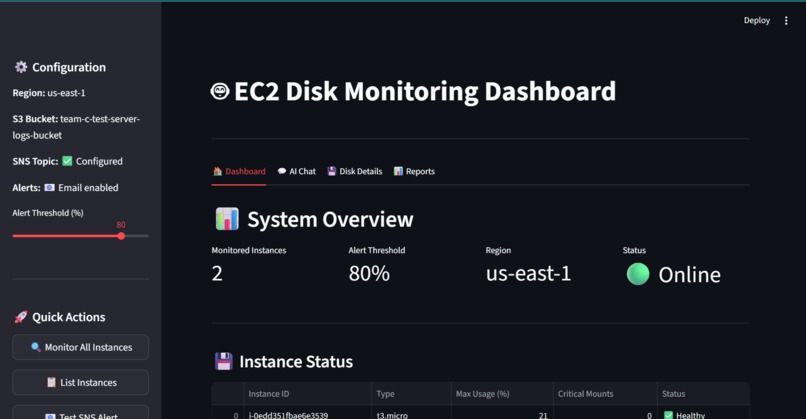
Task: Click the green Healthy status checkmark
Action: (668, 415)
